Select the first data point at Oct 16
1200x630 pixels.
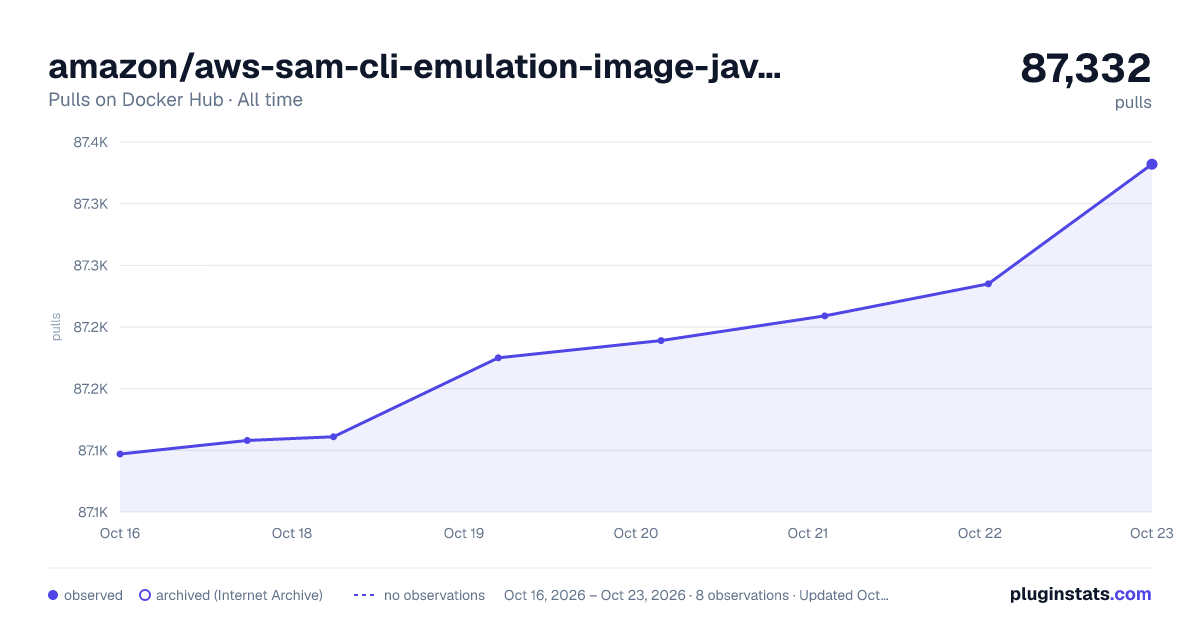tap(120, 454)
